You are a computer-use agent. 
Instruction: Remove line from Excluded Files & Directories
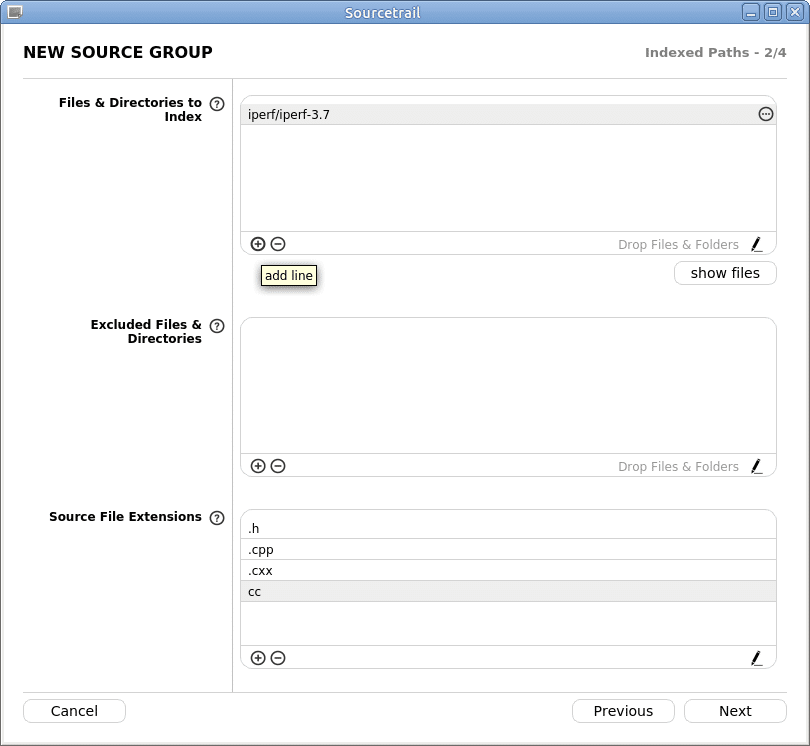278,466
